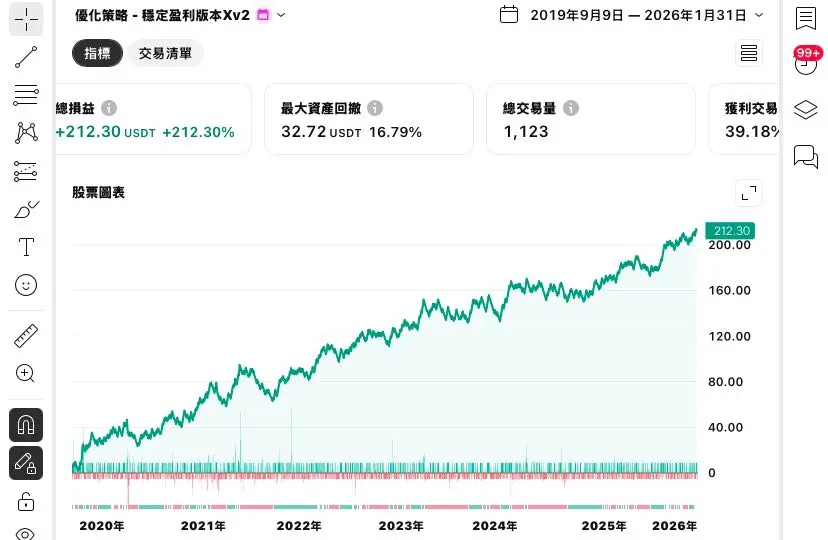The image size is (828, 540).
Task: Click the 股票圖表 chart heading
Action: tap(98, 193)
